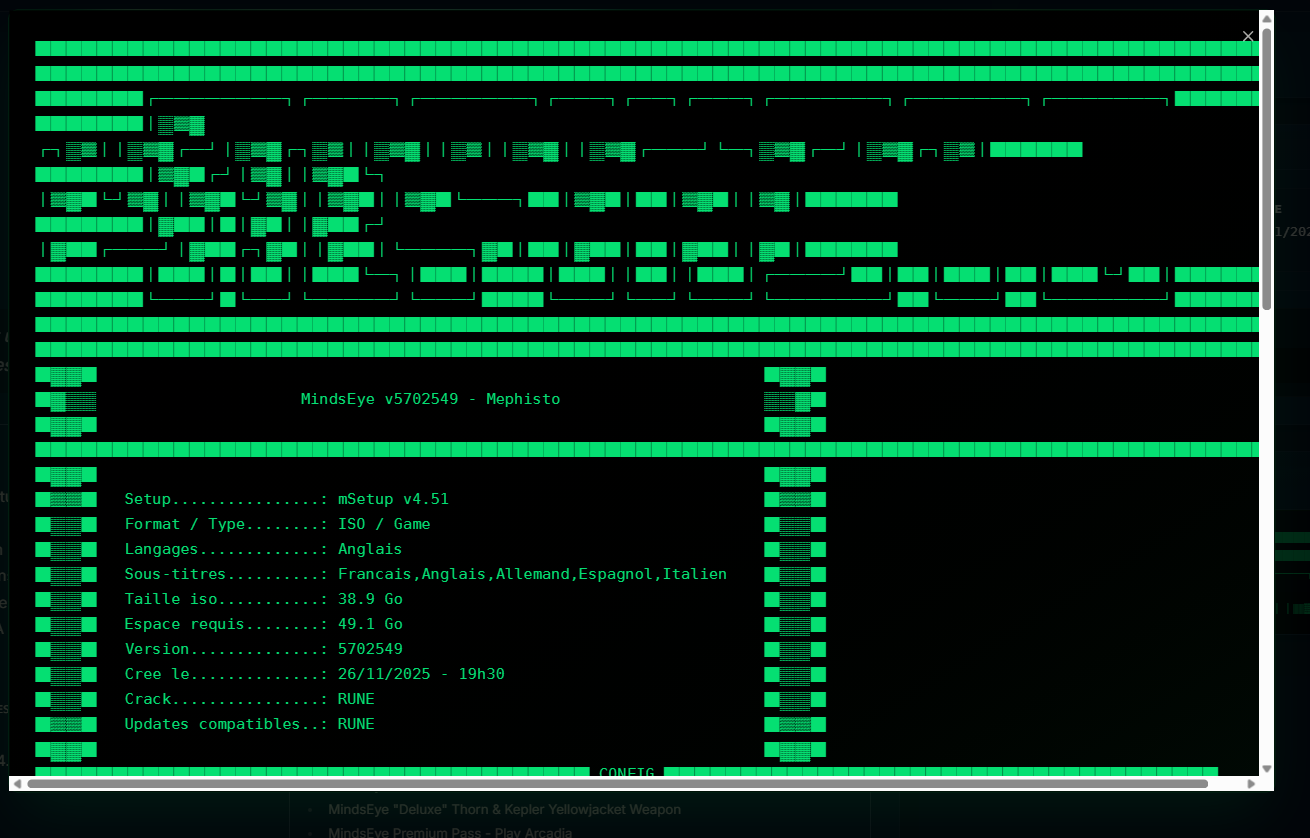1310x838 pixels.
Task: Click the 'Crack' line showing RUNE
Action: point(250,699)
